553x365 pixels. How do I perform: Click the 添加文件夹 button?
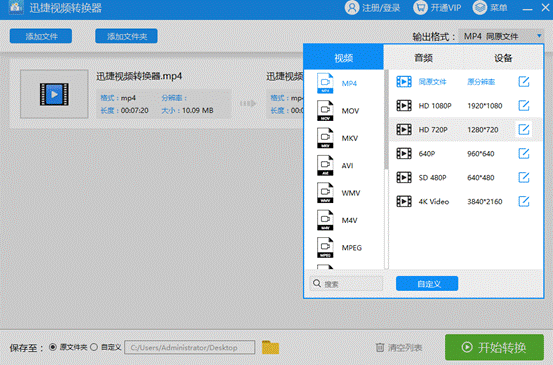[x=126, y=36]
